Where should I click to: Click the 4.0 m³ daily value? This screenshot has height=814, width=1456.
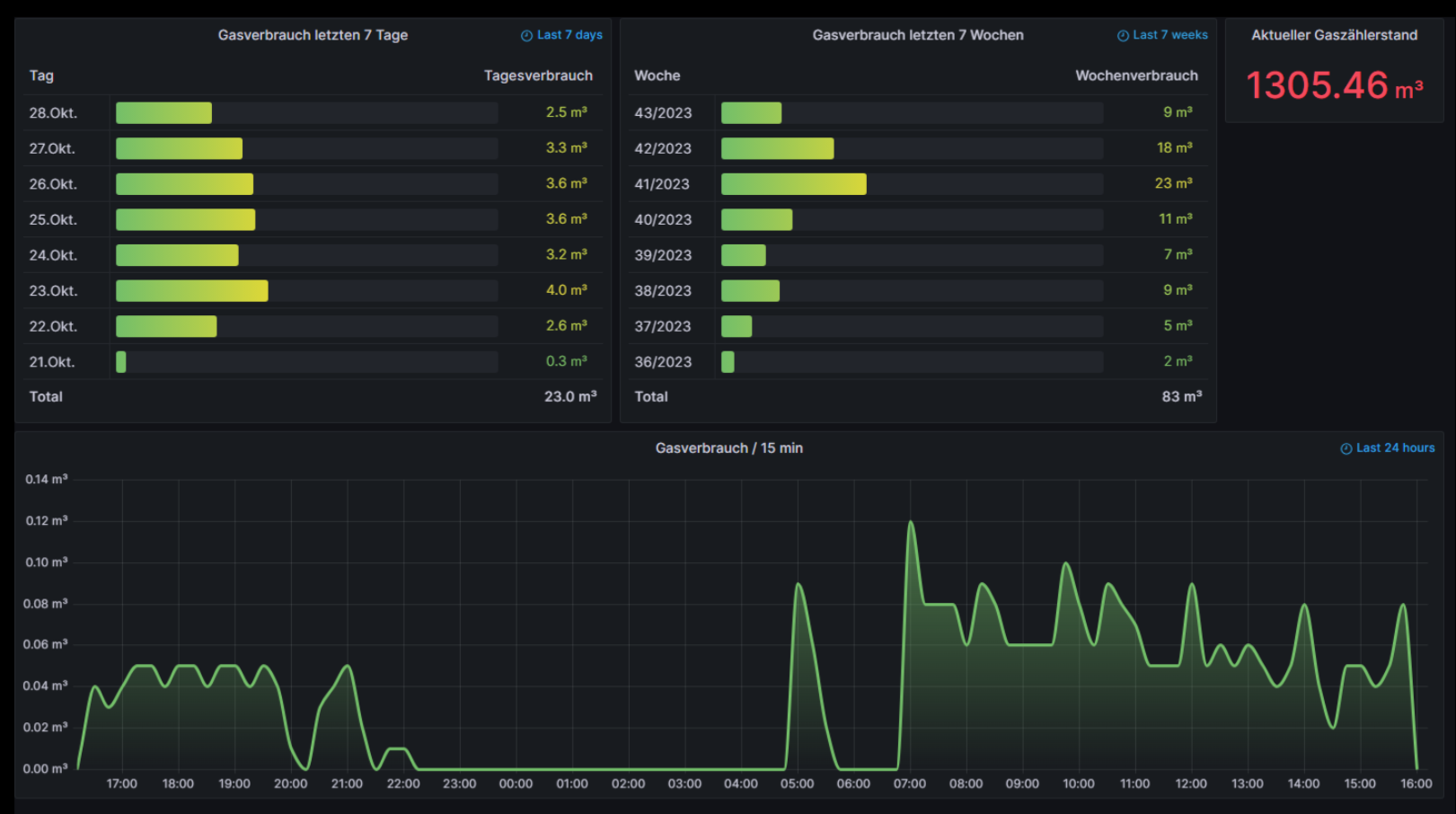(x=567, y=290)
